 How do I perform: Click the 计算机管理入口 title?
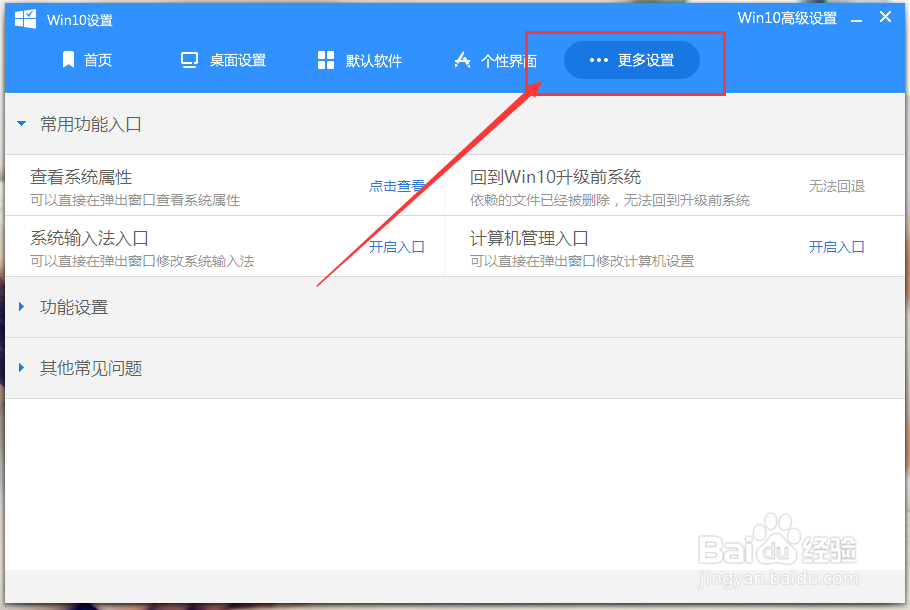(x=529, y=238)
